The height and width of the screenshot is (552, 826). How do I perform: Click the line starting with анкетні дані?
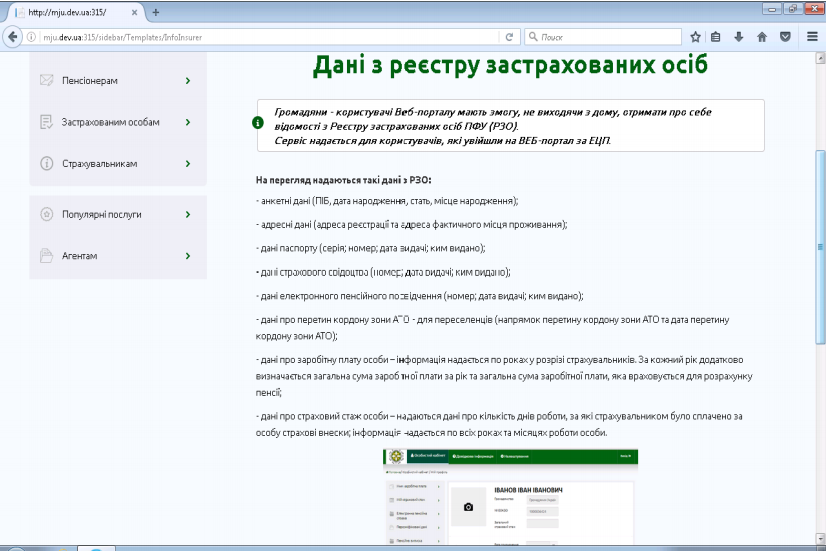(x=387, y=201)
